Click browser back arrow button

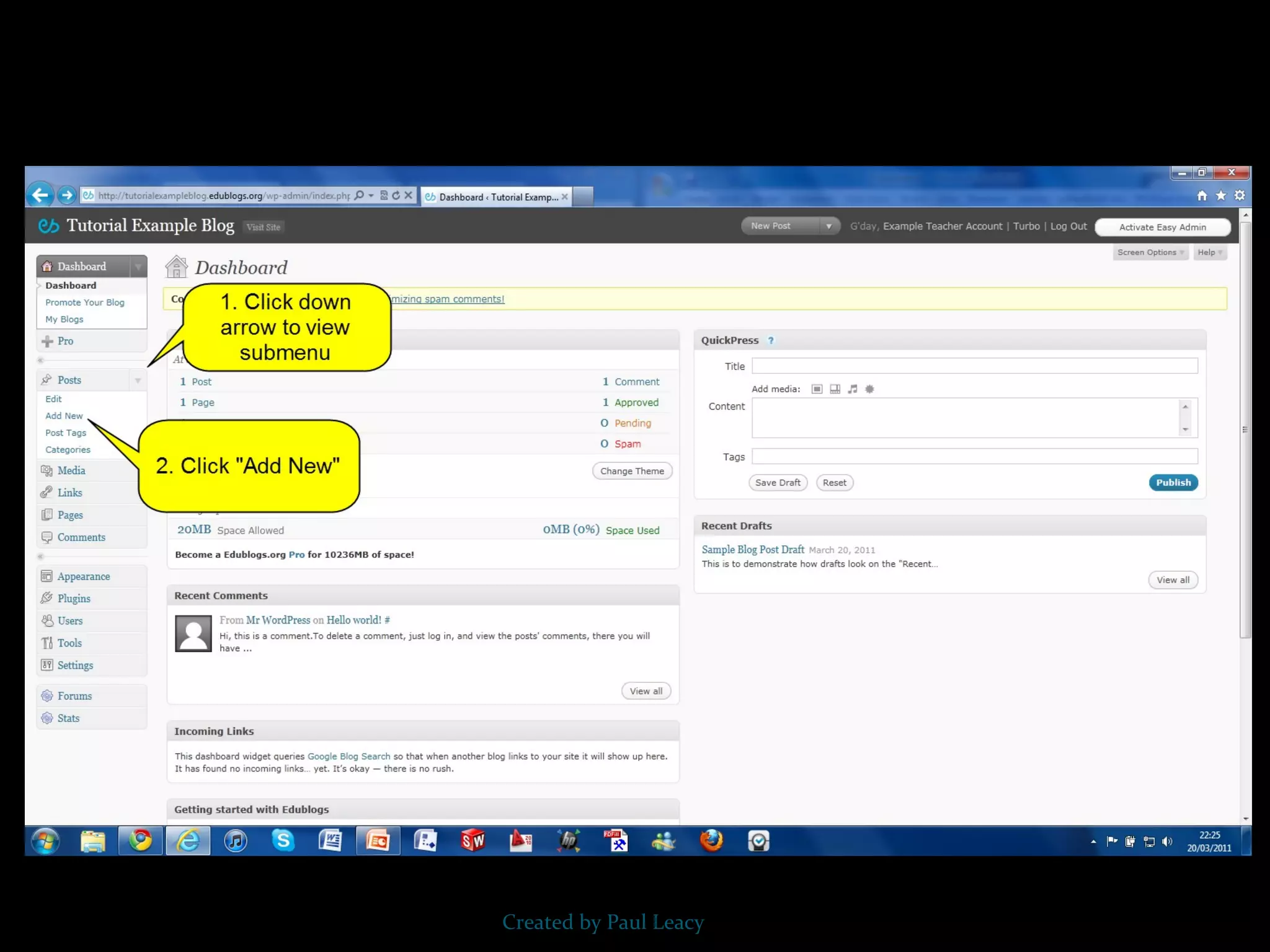coord(40,195)
